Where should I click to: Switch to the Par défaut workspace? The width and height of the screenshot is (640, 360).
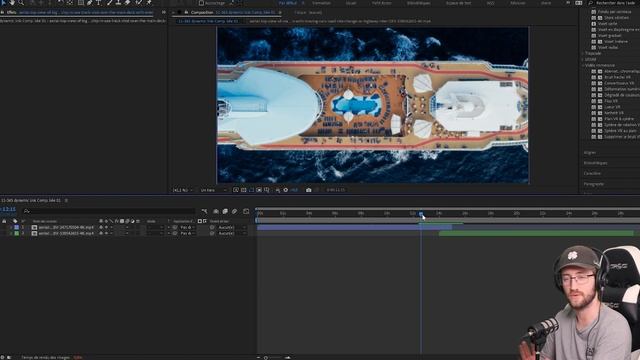coord(288,3)
